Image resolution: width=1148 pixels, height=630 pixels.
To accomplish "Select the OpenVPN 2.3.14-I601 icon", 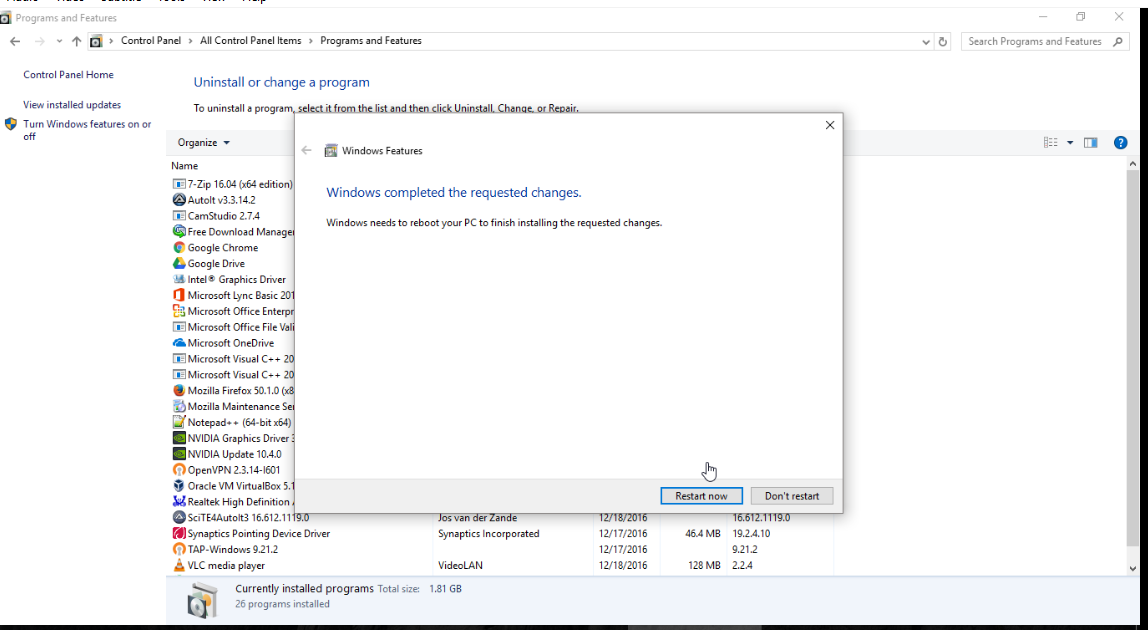I will tap(179, 470).
